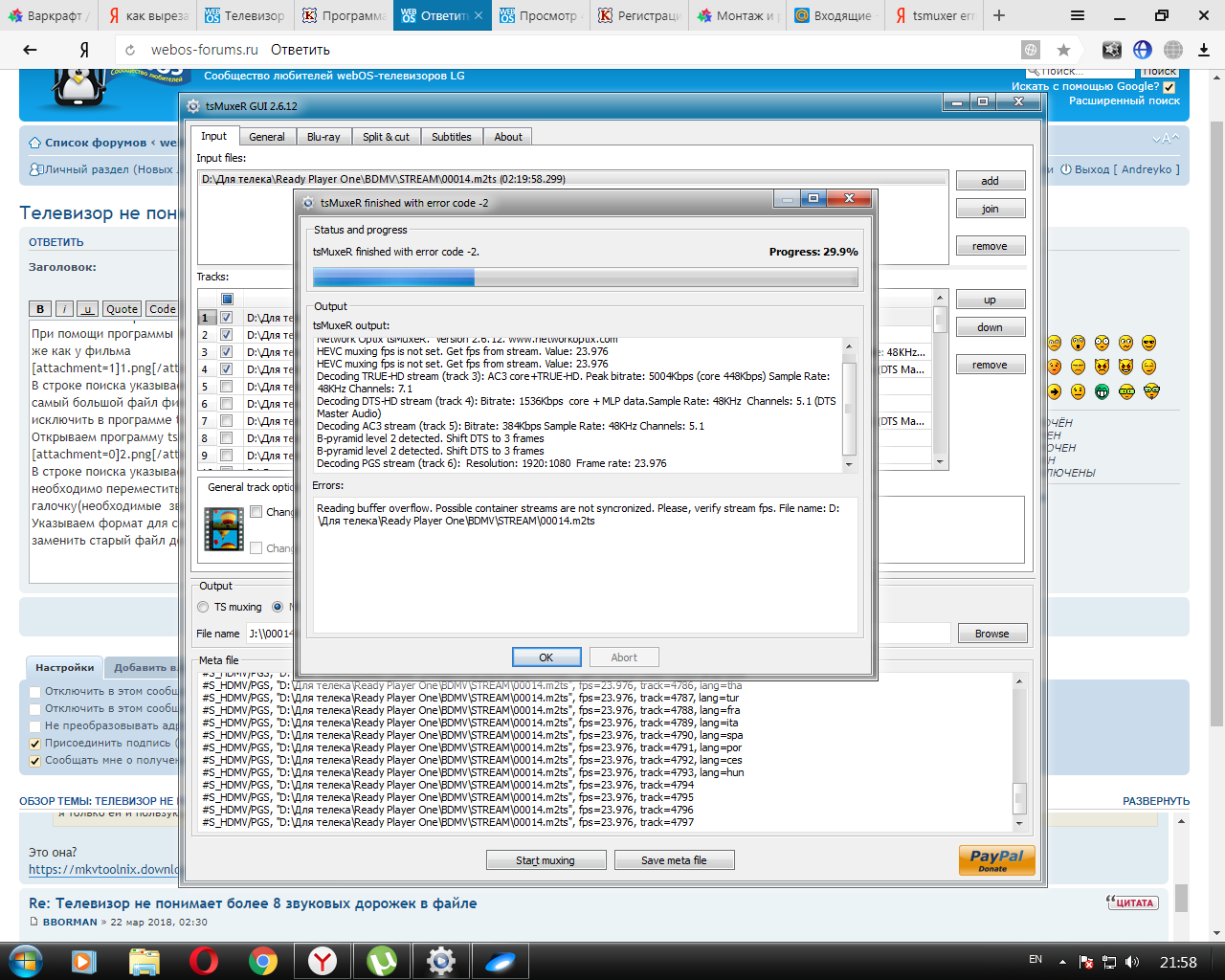Open Opera from the taskbar
The image size is (1225, 980).
(x=203, y=961)
